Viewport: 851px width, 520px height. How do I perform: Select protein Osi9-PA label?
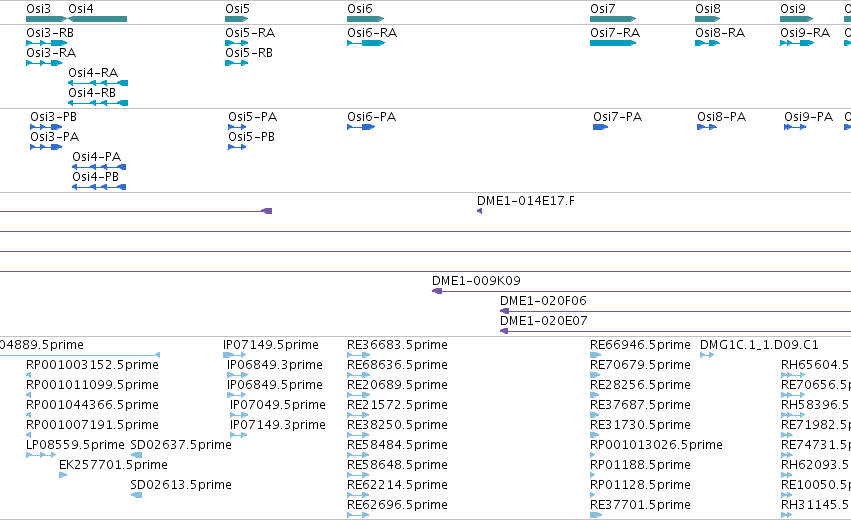click(809, 117)
